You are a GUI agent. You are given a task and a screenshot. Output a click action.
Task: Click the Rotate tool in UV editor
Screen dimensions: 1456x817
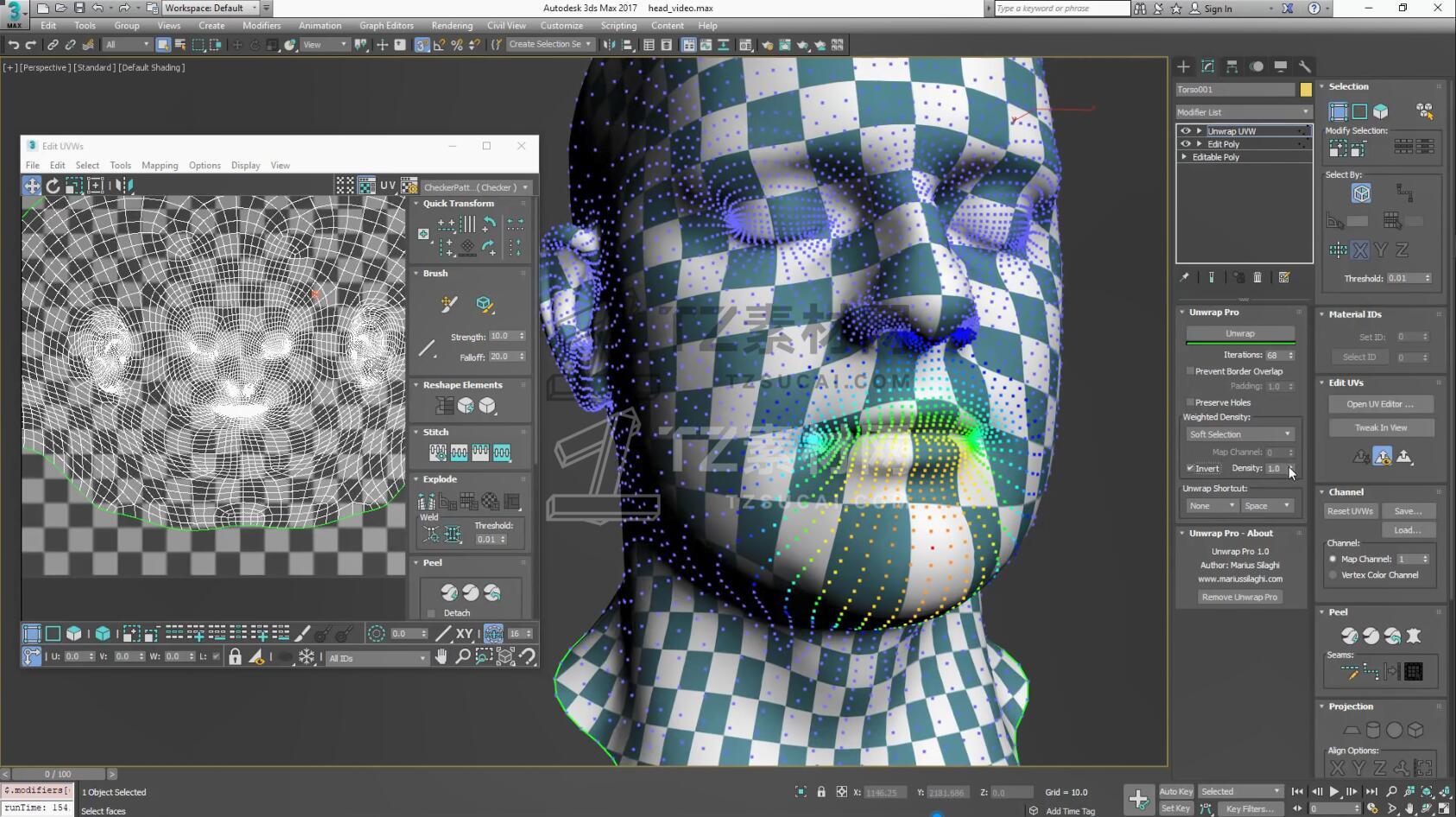pos(53,186)
